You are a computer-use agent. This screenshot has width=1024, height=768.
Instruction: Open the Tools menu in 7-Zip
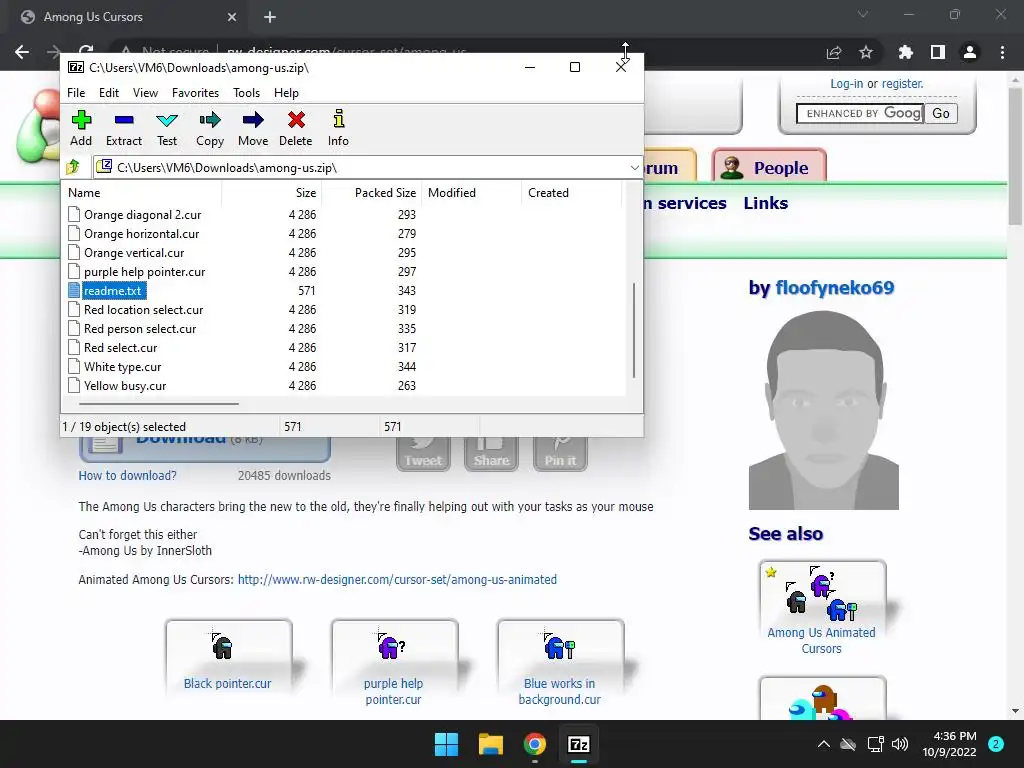246,93
